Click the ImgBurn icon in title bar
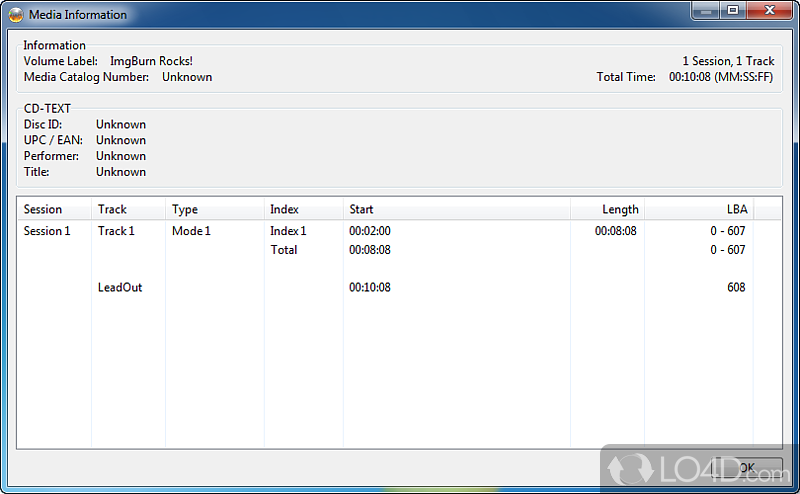Screen dimensions: 800x494 [x=16, y=14]
